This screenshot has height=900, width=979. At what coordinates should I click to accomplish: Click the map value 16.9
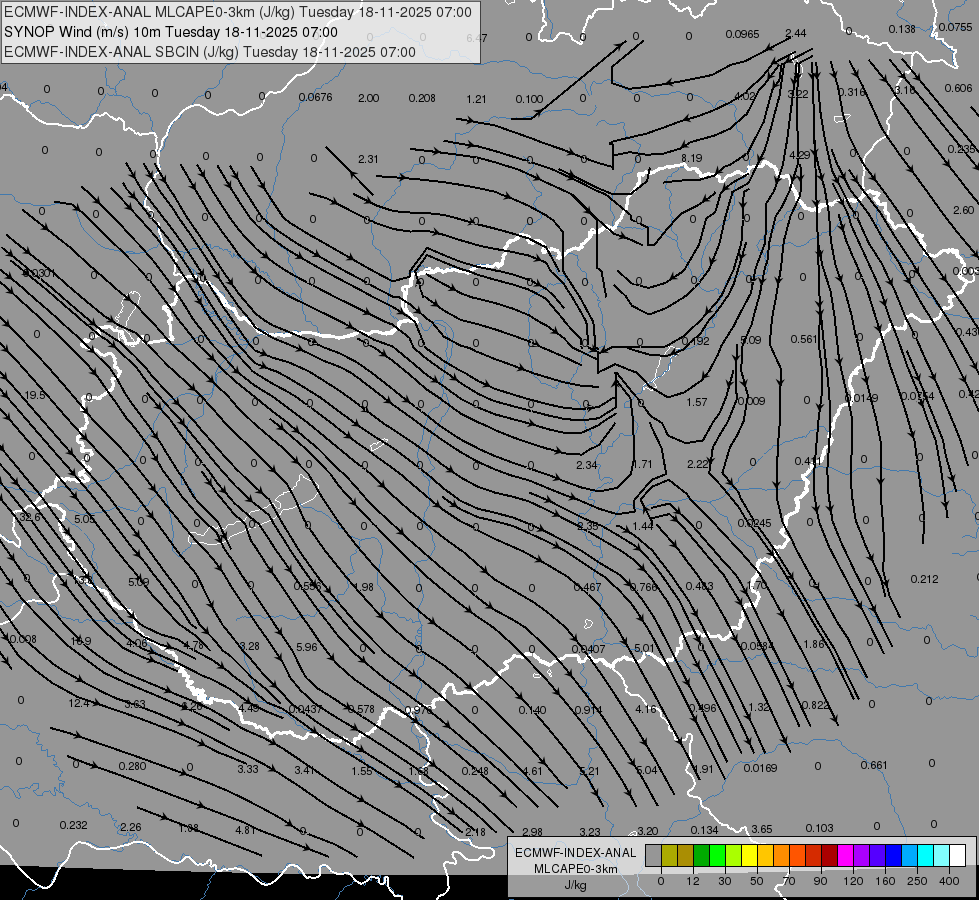click(81, 641)
